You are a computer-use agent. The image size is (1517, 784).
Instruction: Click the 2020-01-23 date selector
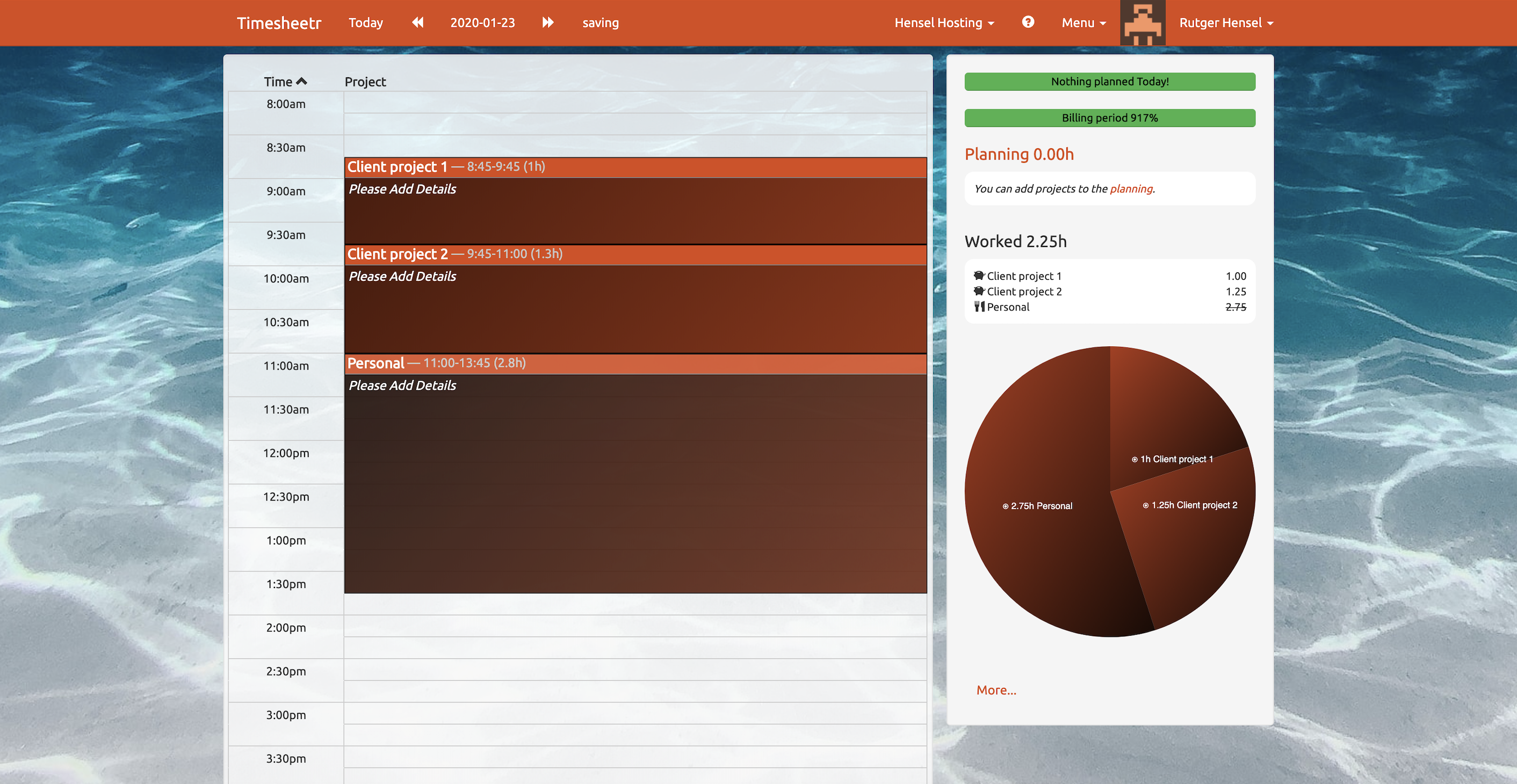click(x=482, y=23)
